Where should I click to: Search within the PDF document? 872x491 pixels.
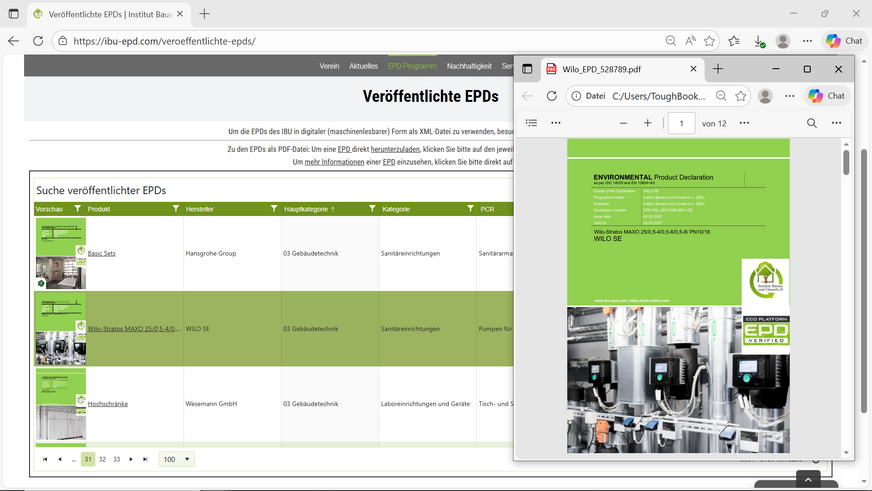tap(811, 123)
